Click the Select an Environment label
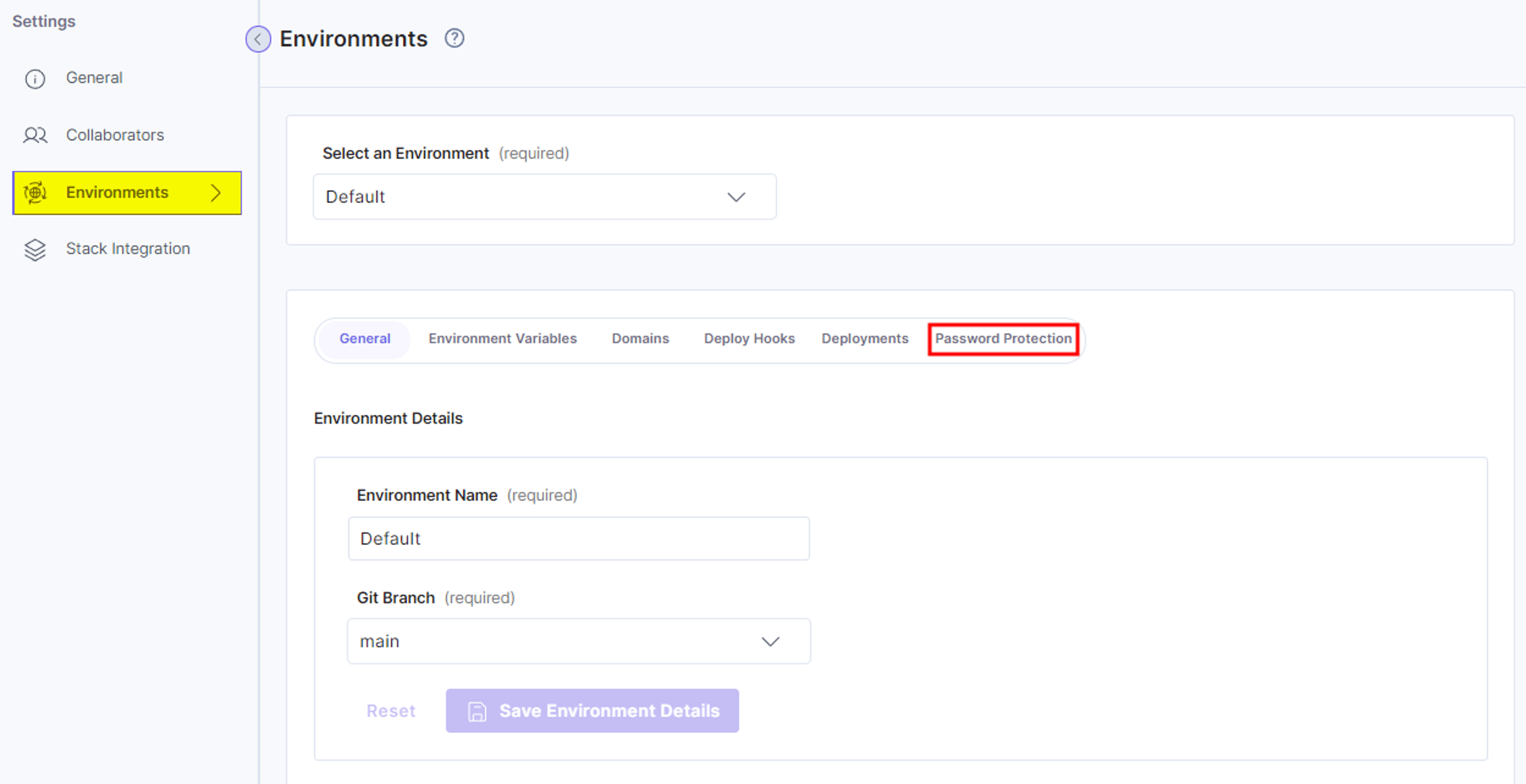The image size is (1526, 784). click(x=406, y=153)
